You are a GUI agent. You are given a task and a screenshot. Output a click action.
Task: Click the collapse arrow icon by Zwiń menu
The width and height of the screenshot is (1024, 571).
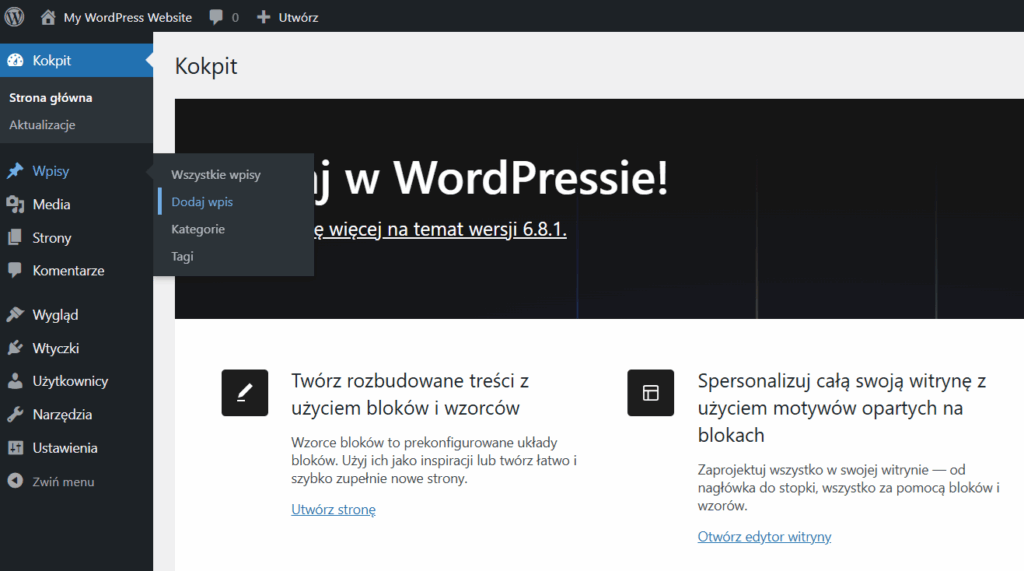pos(15,481)
